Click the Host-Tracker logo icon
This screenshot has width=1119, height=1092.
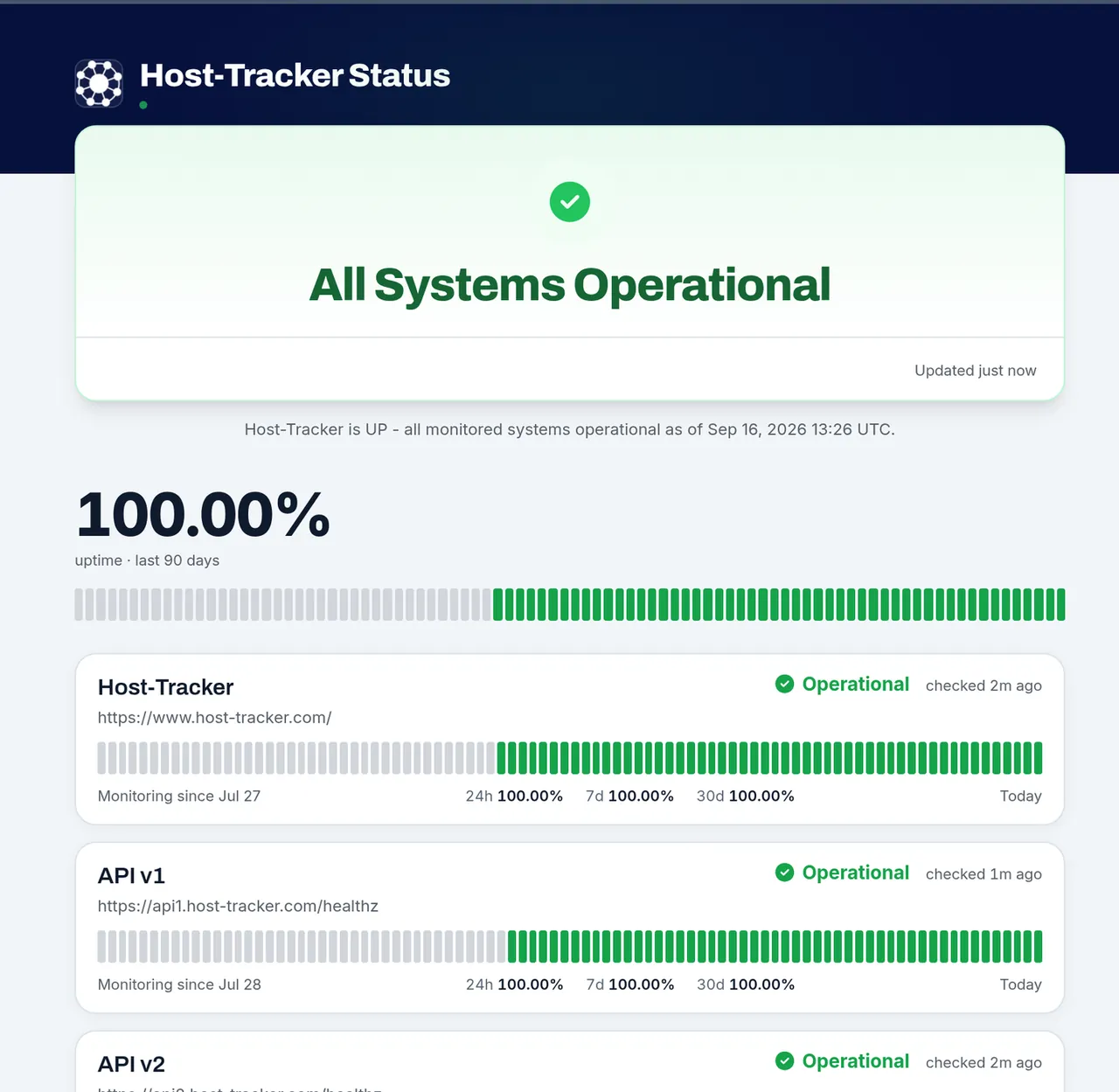click(x=99, y=83)
